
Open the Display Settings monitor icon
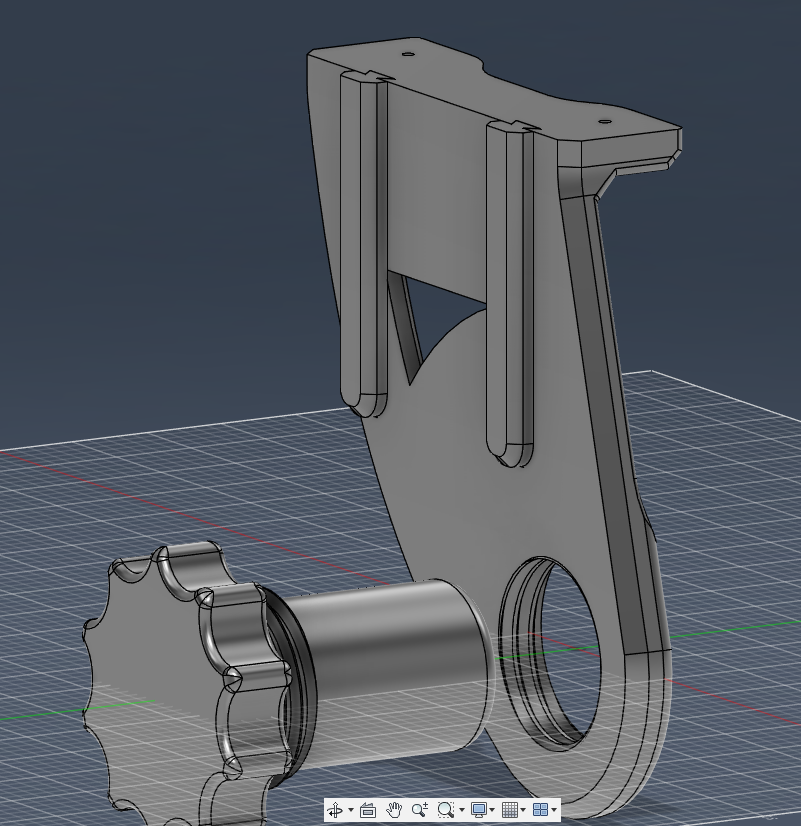(x=479, y=810)
